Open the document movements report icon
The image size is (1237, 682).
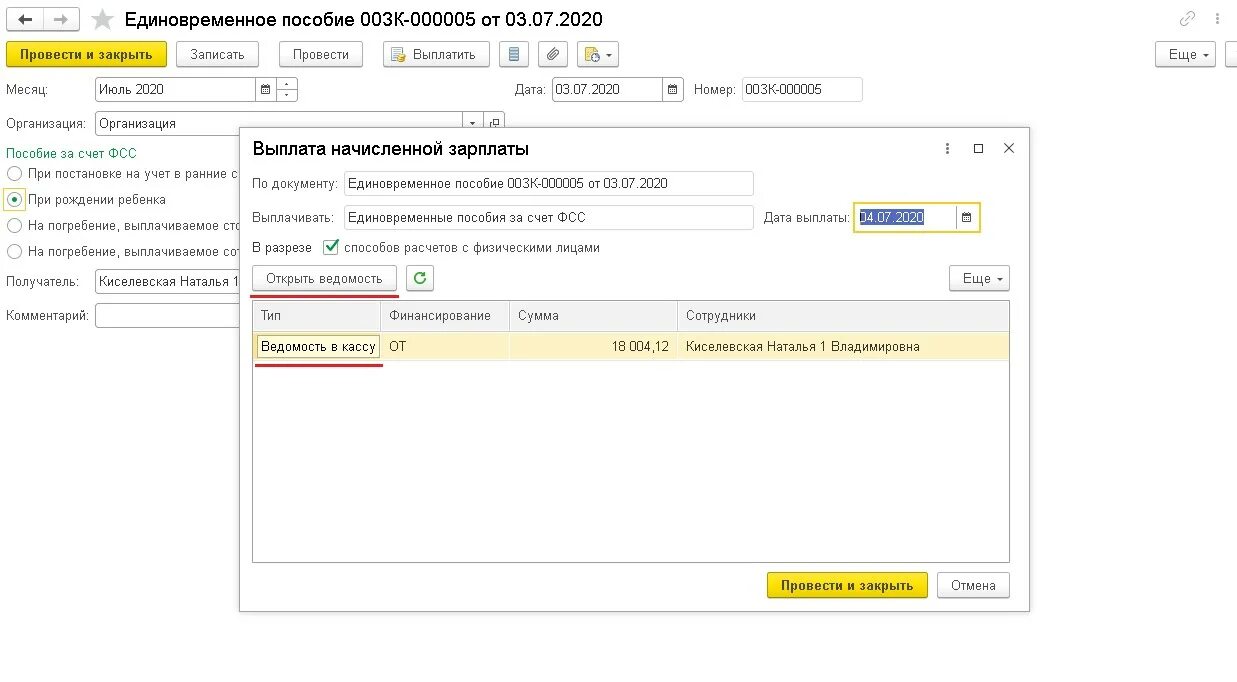[x=514, y=54]
